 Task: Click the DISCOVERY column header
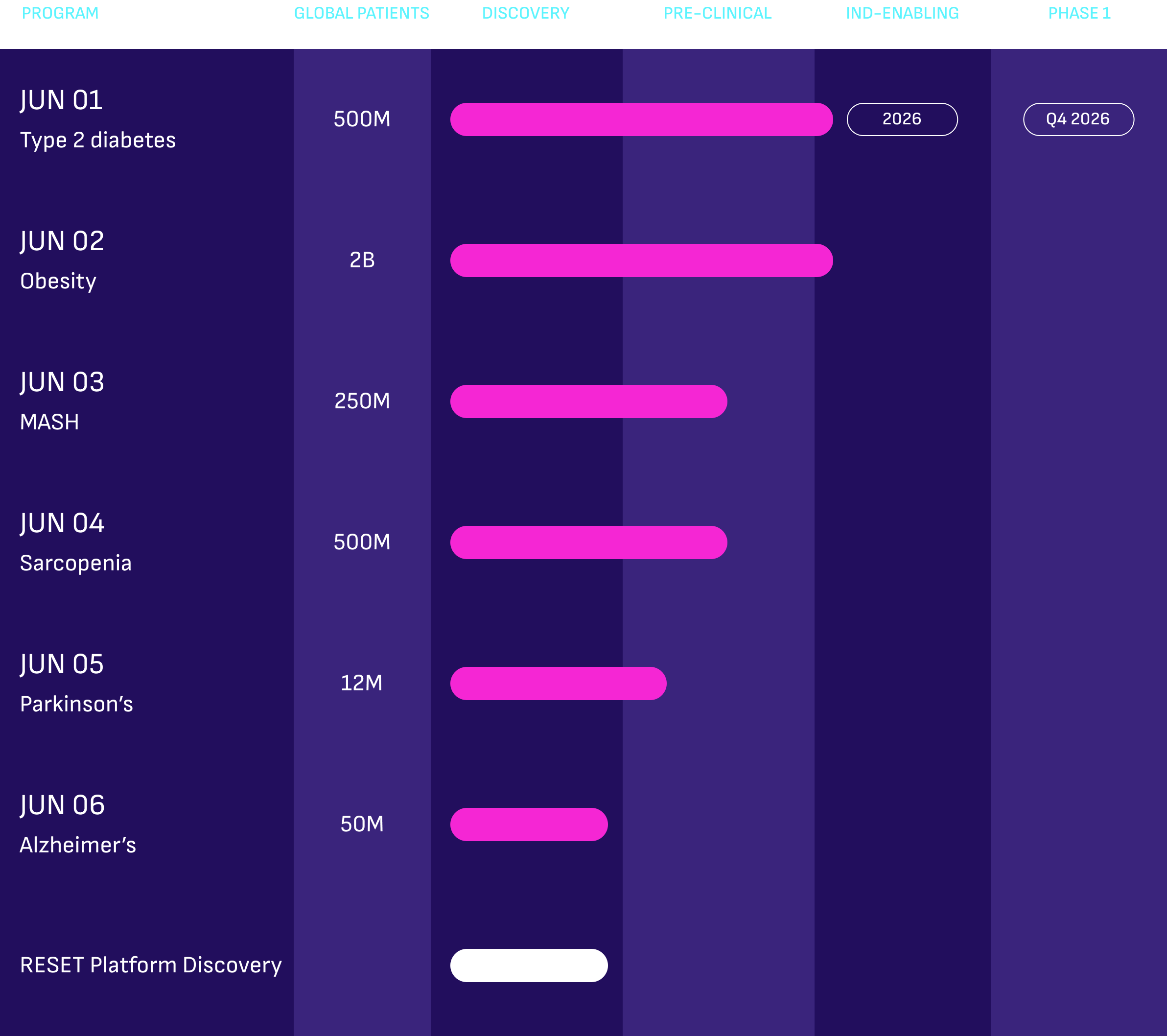click(526, 13)
